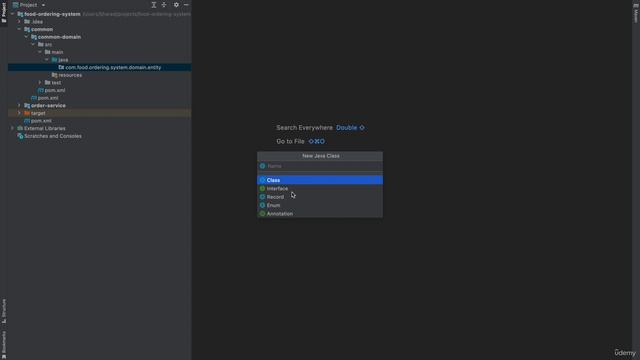Click the Search Everywhere hint text
The height and width of the screenshot is (360, 640).
click(304, 128)
